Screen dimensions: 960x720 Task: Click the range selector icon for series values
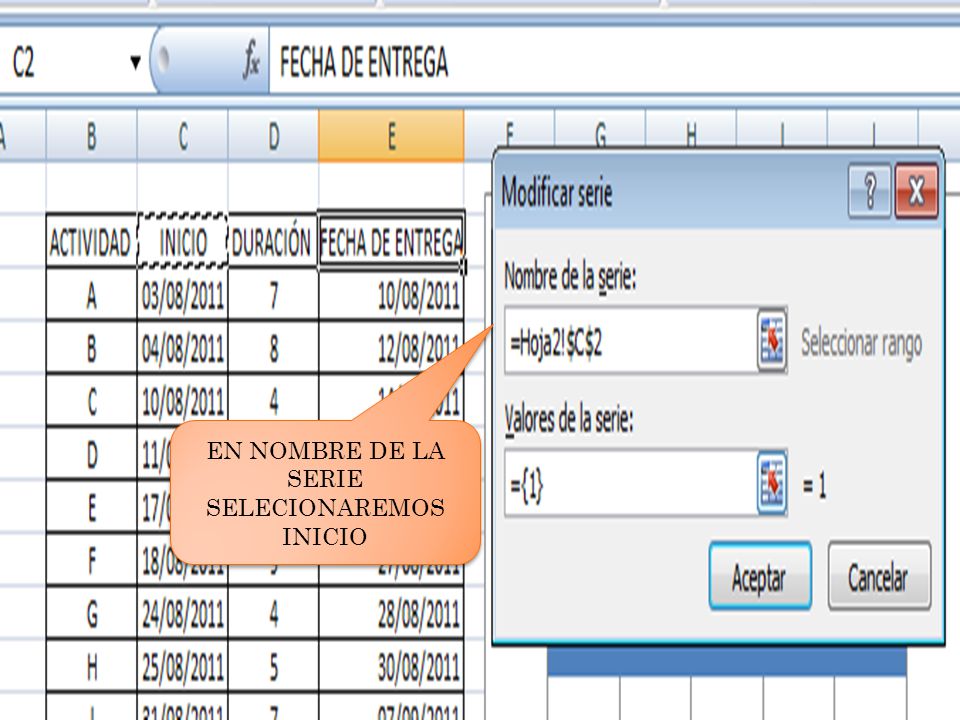(772, 484)
